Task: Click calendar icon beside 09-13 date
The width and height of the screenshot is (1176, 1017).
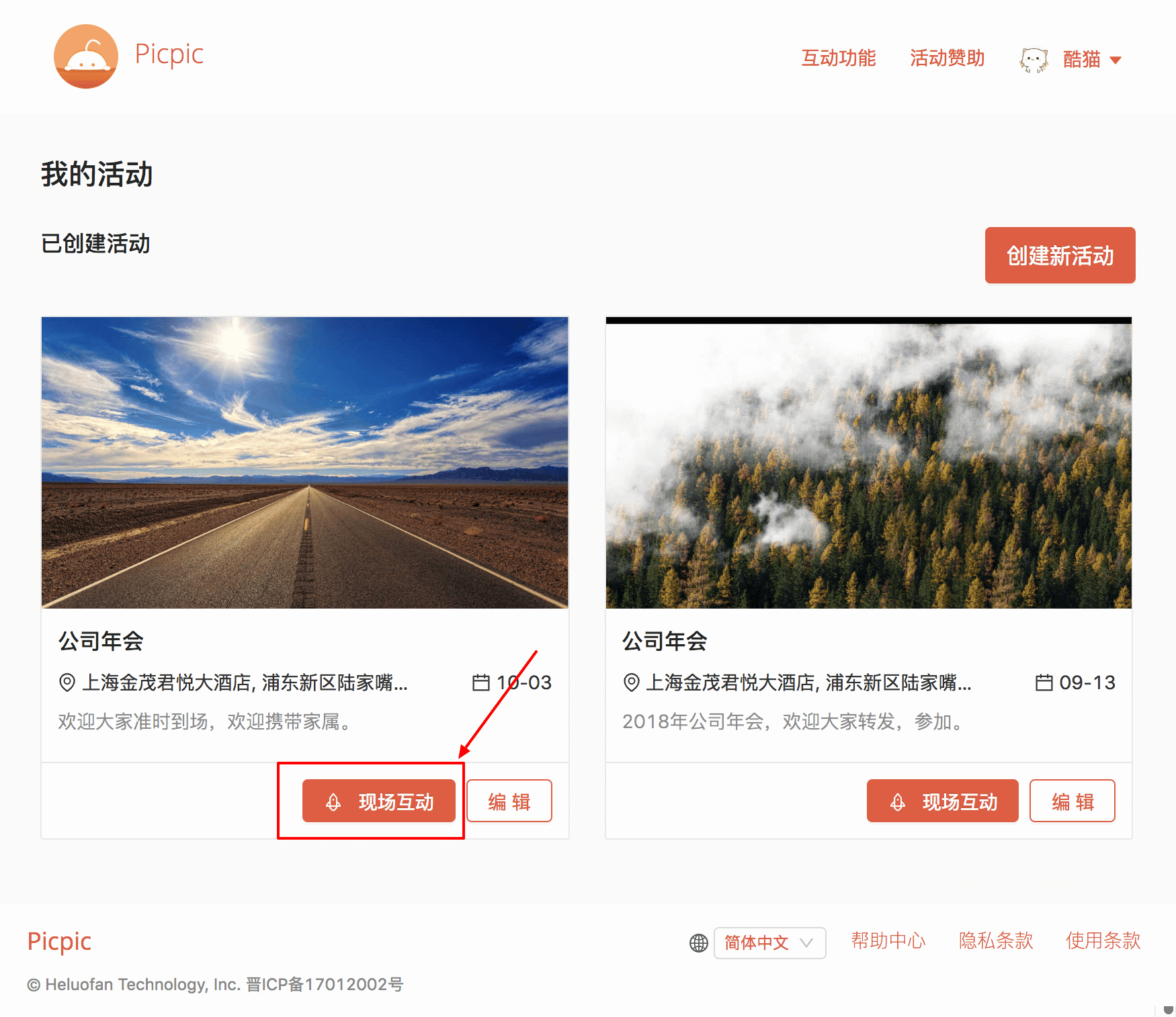Action: pyautogui.click(x=1044, y=682)
